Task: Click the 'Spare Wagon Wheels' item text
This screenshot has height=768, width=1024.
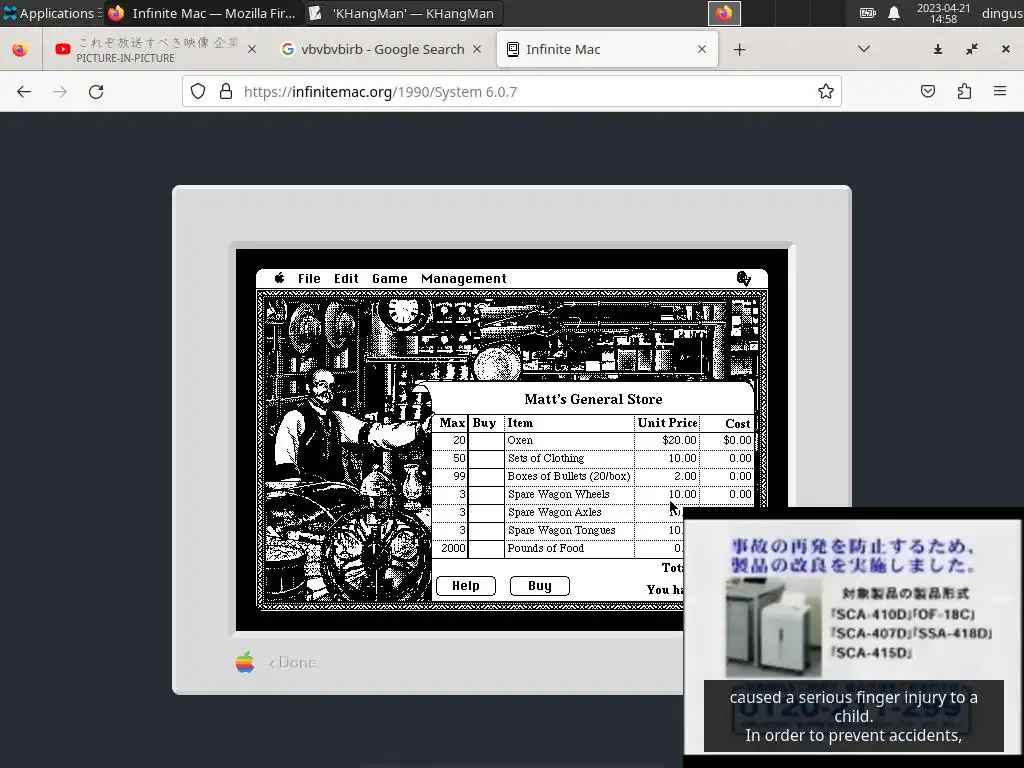Action: coord(558,494)
